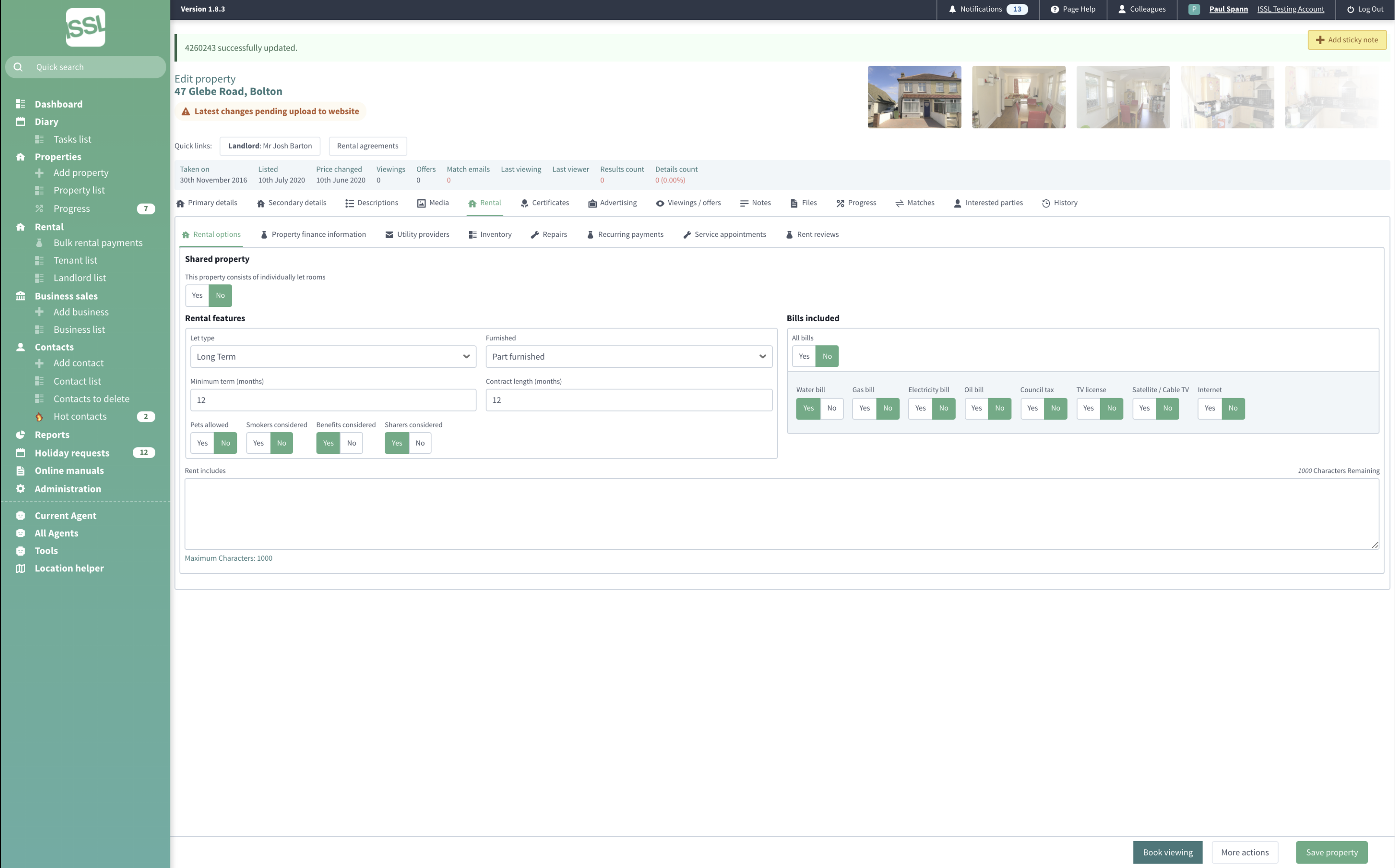
Task: Click the Reports pie chart icon
Action: [x=21, y=434]
